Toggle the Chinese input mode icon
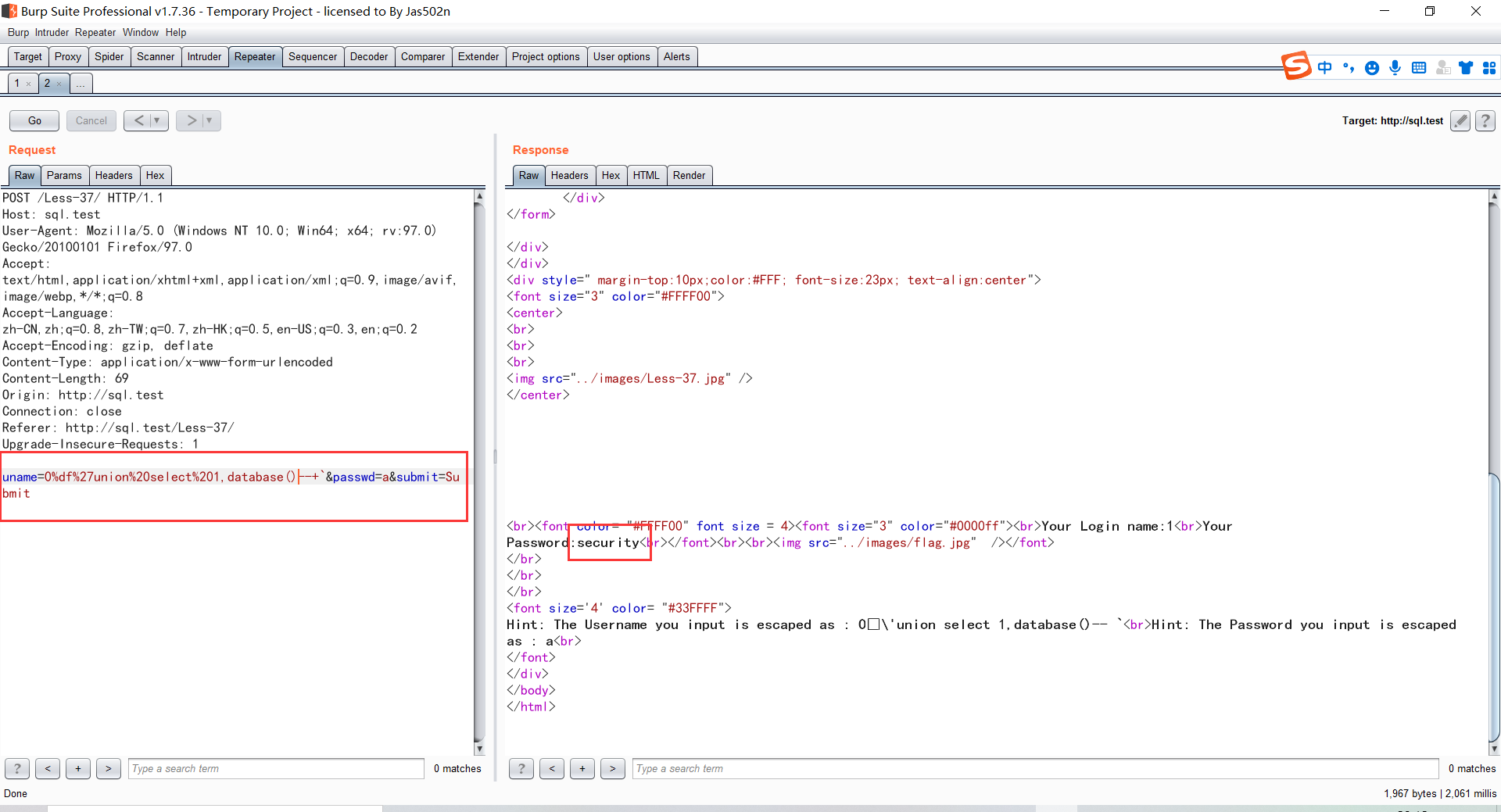 1325,68
